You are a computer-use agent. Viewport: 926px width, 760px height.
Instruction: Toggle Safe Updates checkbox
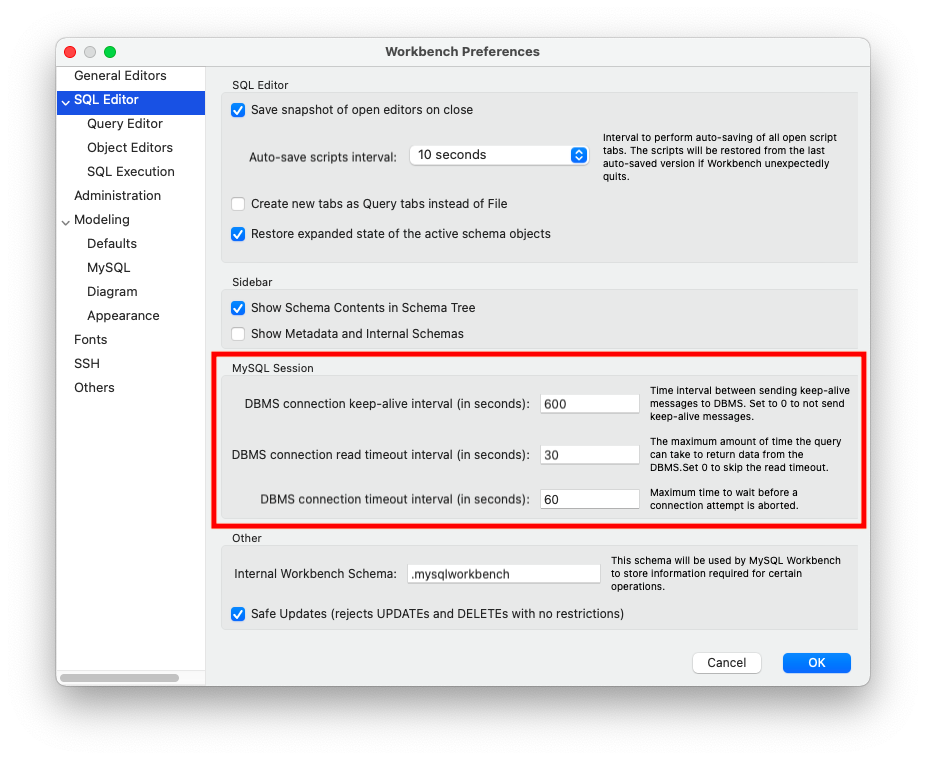[238, 614]
